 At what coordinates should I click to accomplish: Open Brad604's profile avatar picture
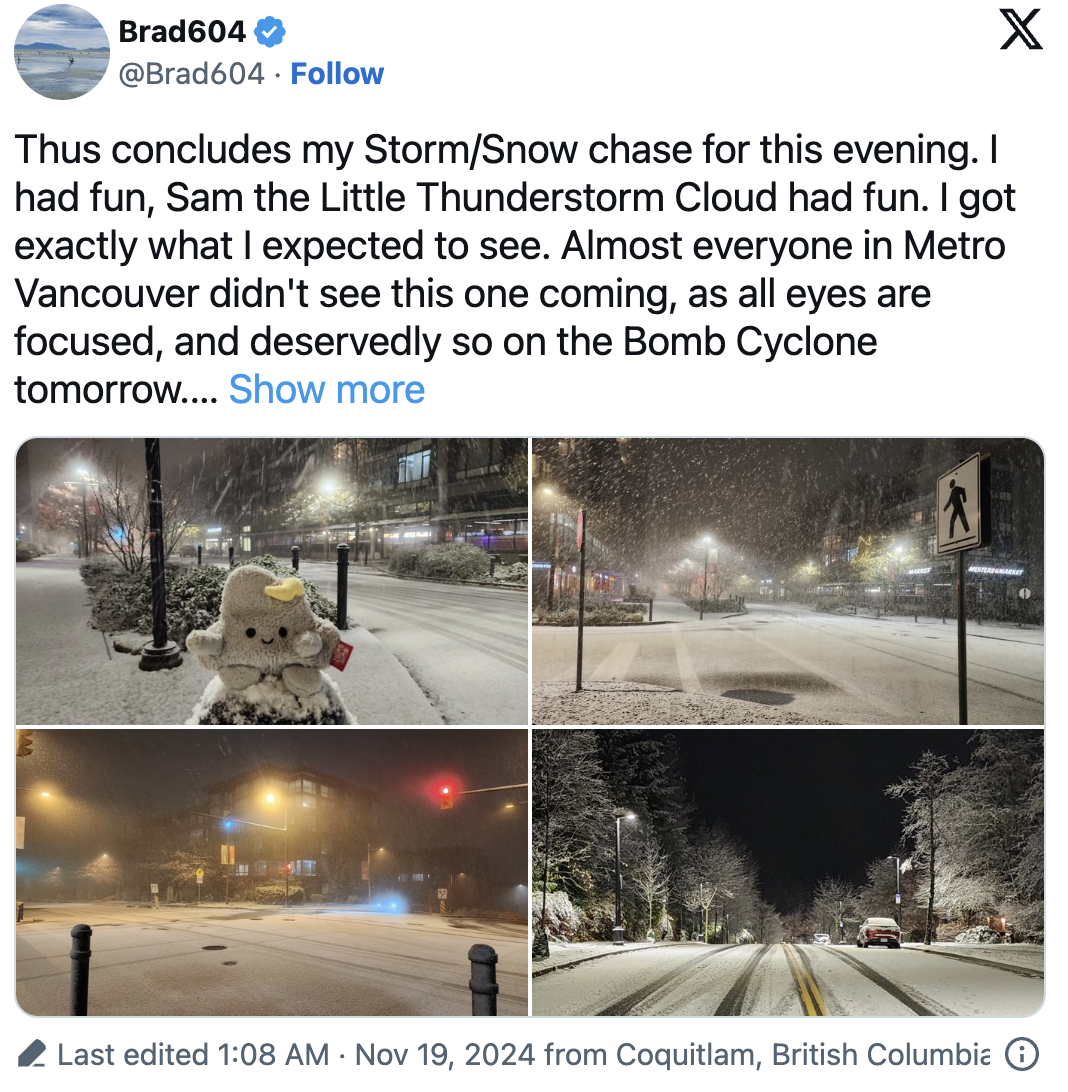coord(63,52)
